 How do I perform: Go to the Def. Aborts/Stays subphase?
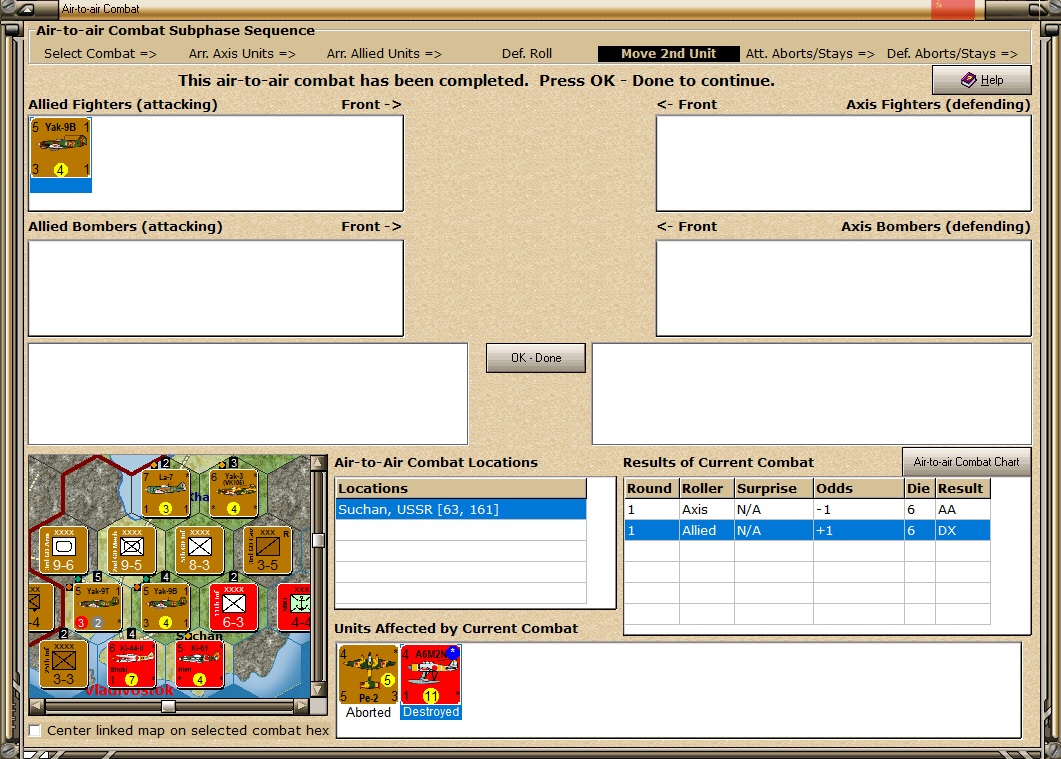[x=952, y=53]
